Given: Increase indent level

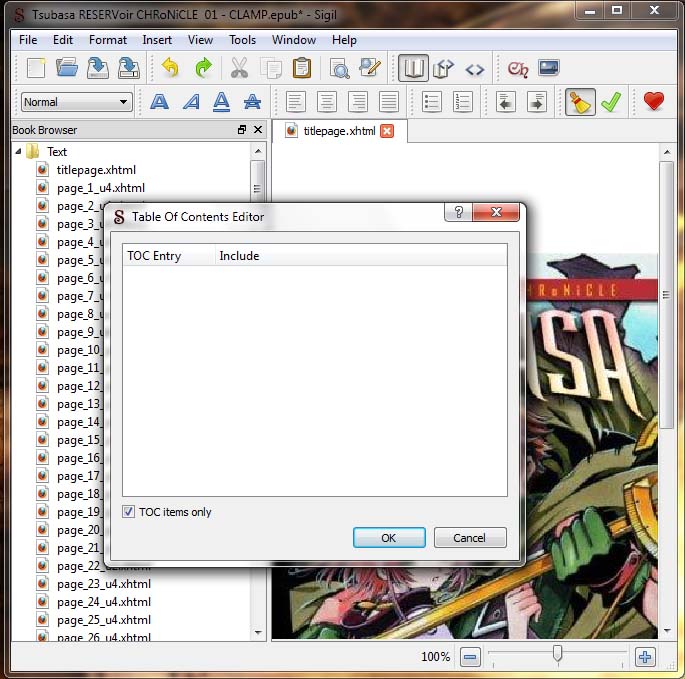Looking at the screenshot, I should pos(537,102).
